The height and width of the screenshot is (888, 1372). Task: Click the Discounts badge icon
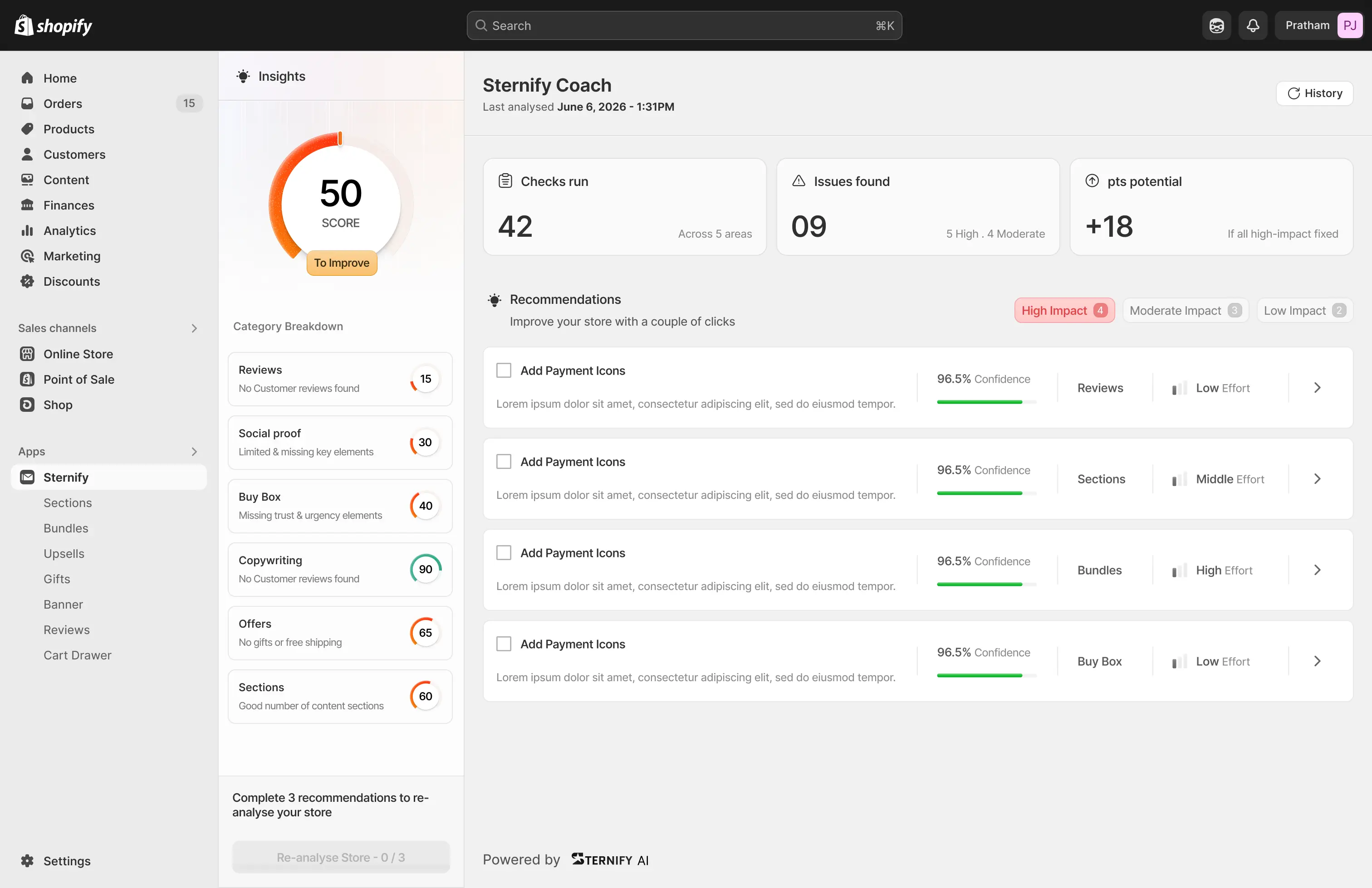point(27,281)
